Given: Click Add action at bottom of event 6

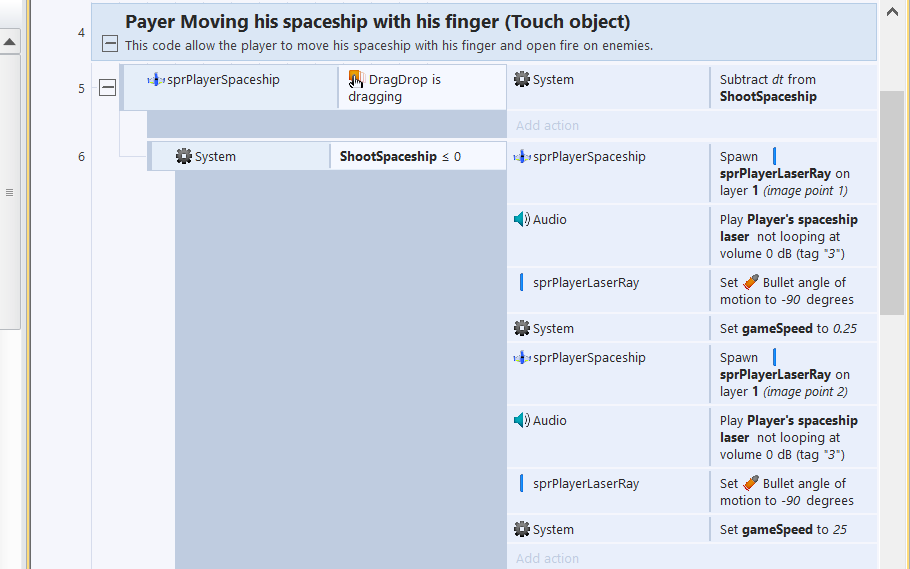Looking at the screenshot, I should pyautogui.click(x=547, y=559).
